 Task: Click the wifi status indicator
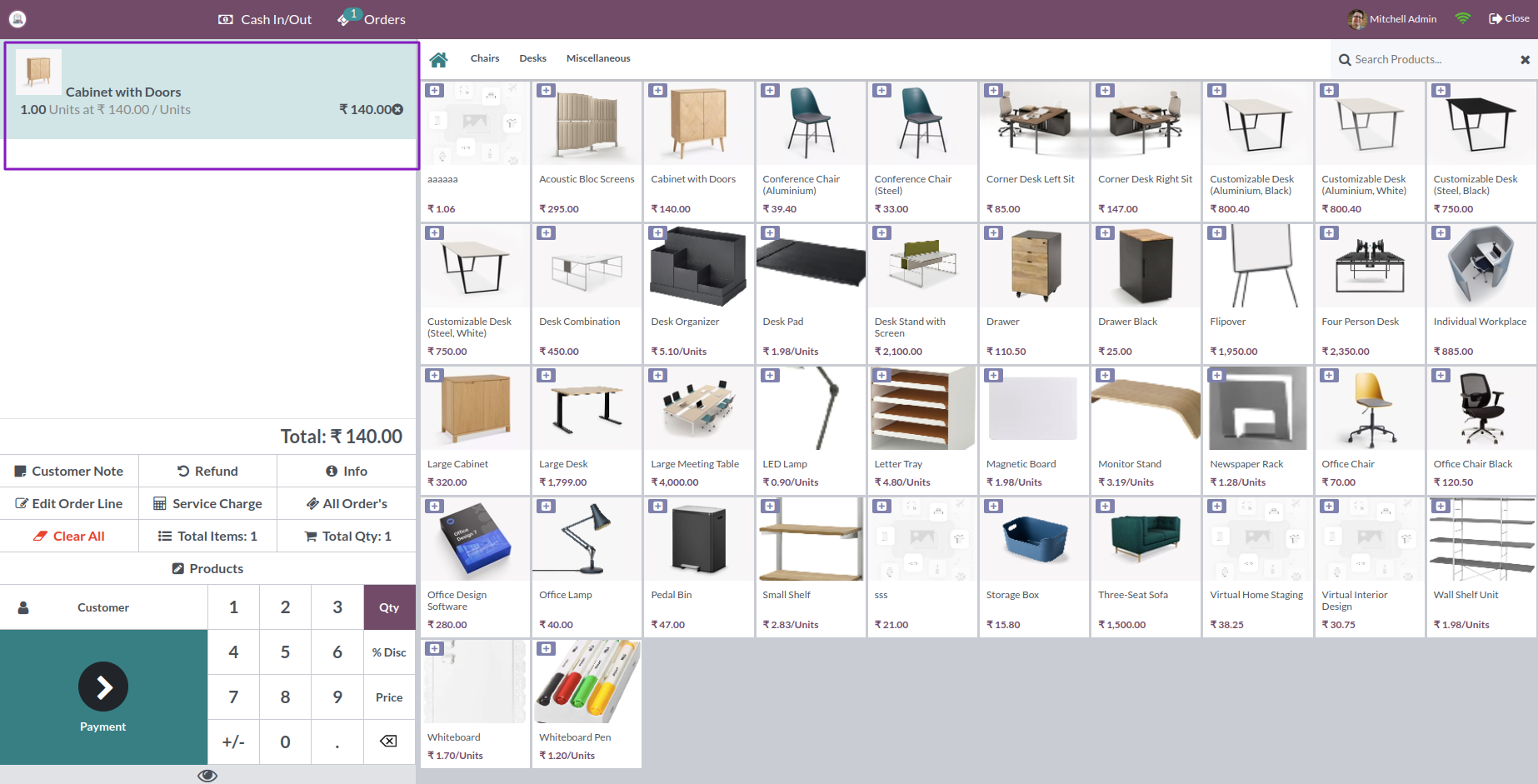point(1462,17)
